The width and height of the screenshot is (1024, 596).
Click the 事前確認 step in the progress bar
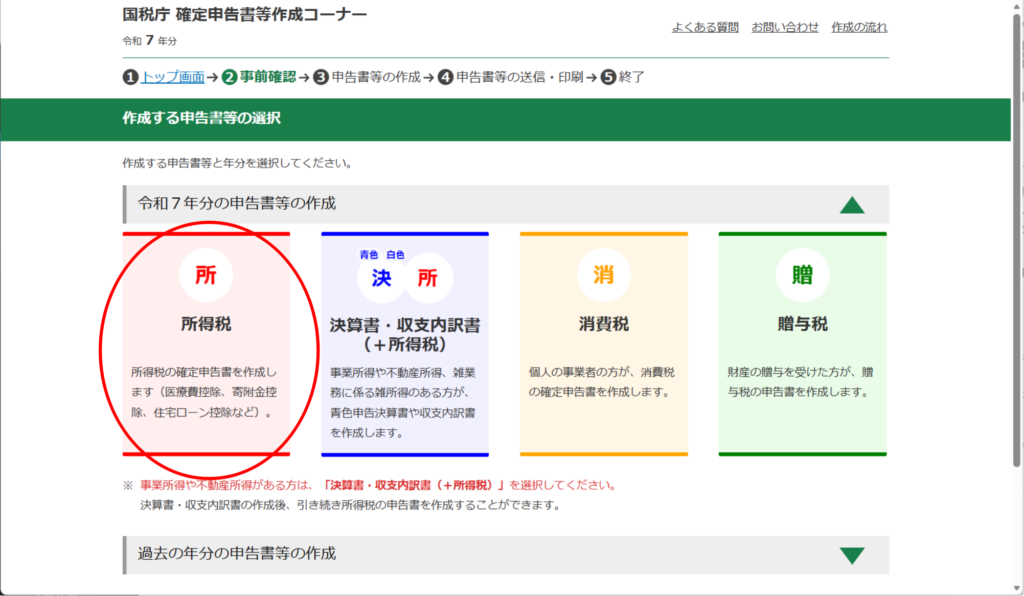tap(267, 77)
